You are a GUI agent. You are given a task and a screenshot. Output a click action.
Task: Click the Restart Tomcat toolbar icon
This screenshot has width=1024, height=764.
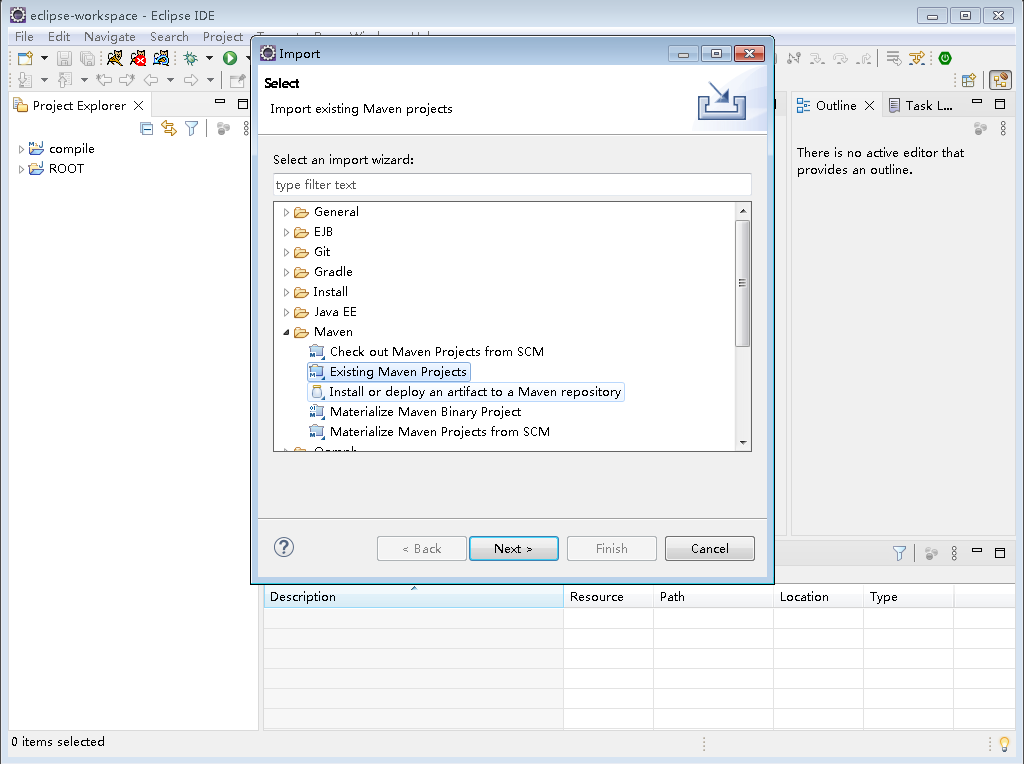coord(161,58)
